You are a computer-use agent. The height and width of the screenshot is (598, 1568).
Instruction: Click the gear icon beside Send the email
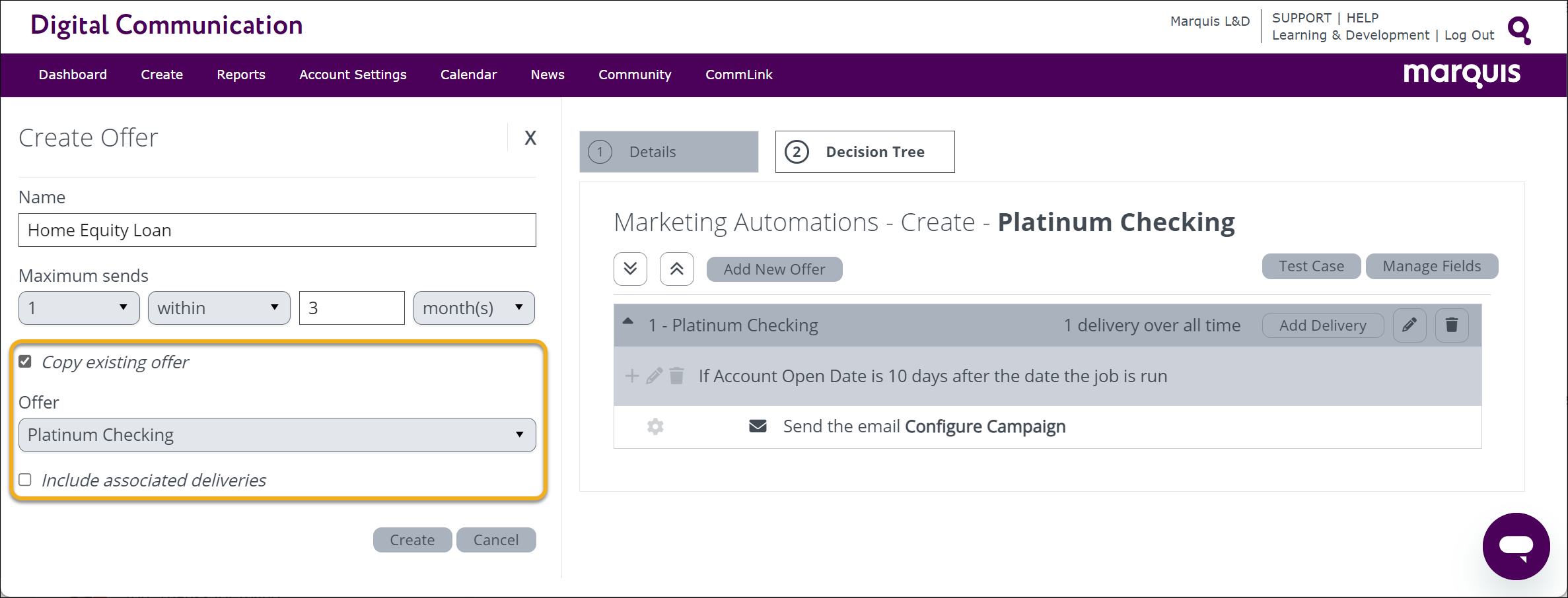[655, 426]
